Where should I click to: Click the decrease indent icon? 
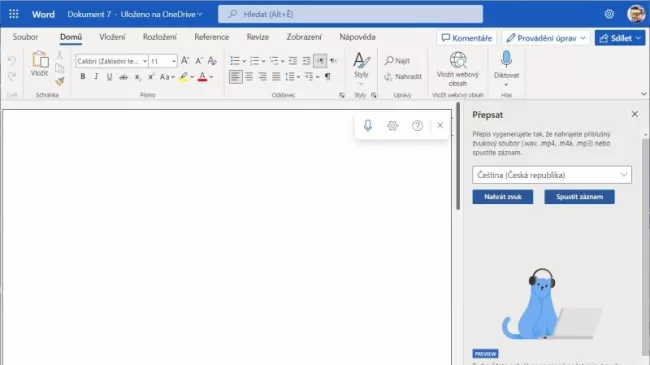point(293,61)
